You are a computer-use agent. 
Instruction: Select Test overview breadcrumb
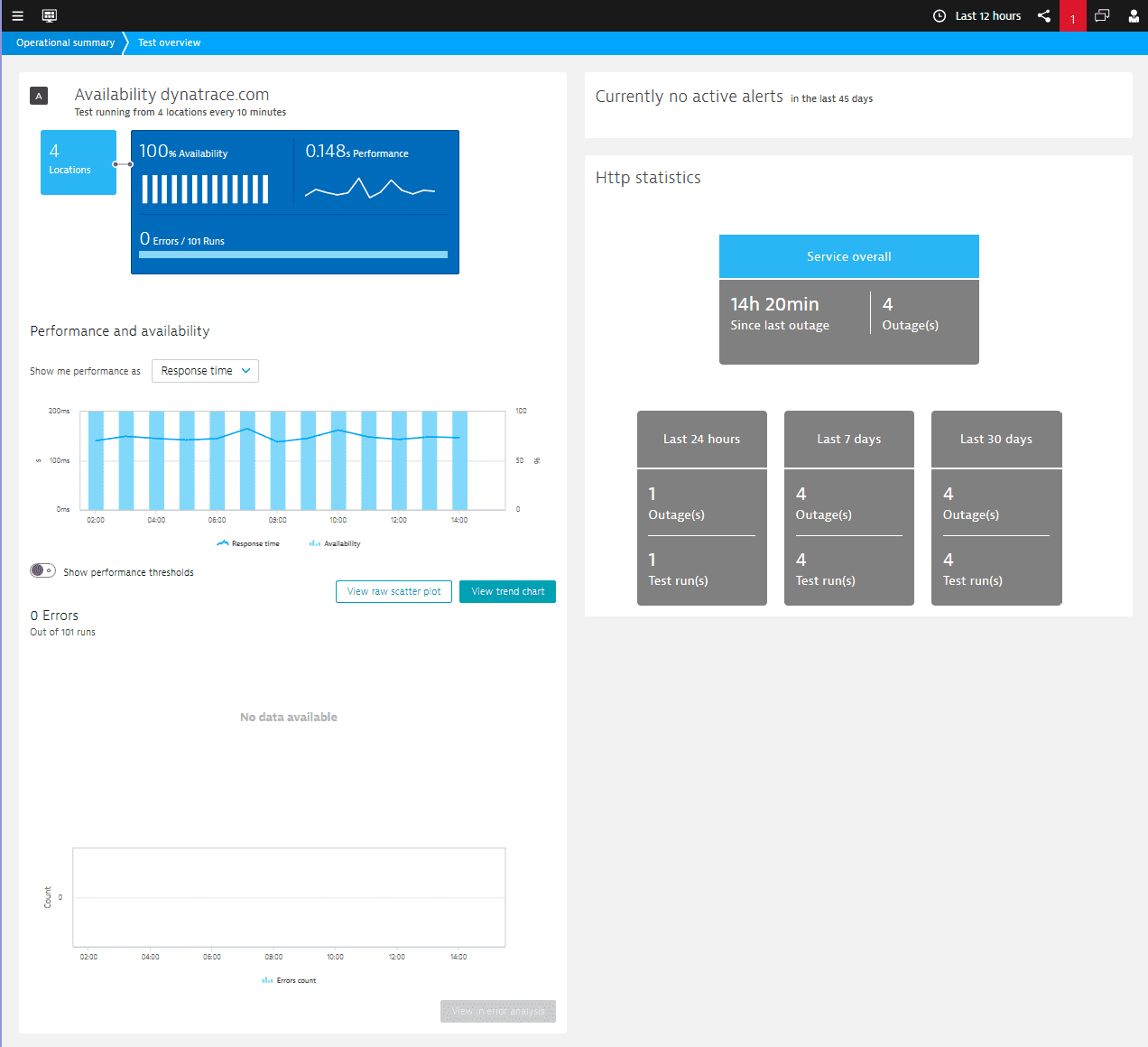click(169, 42)
